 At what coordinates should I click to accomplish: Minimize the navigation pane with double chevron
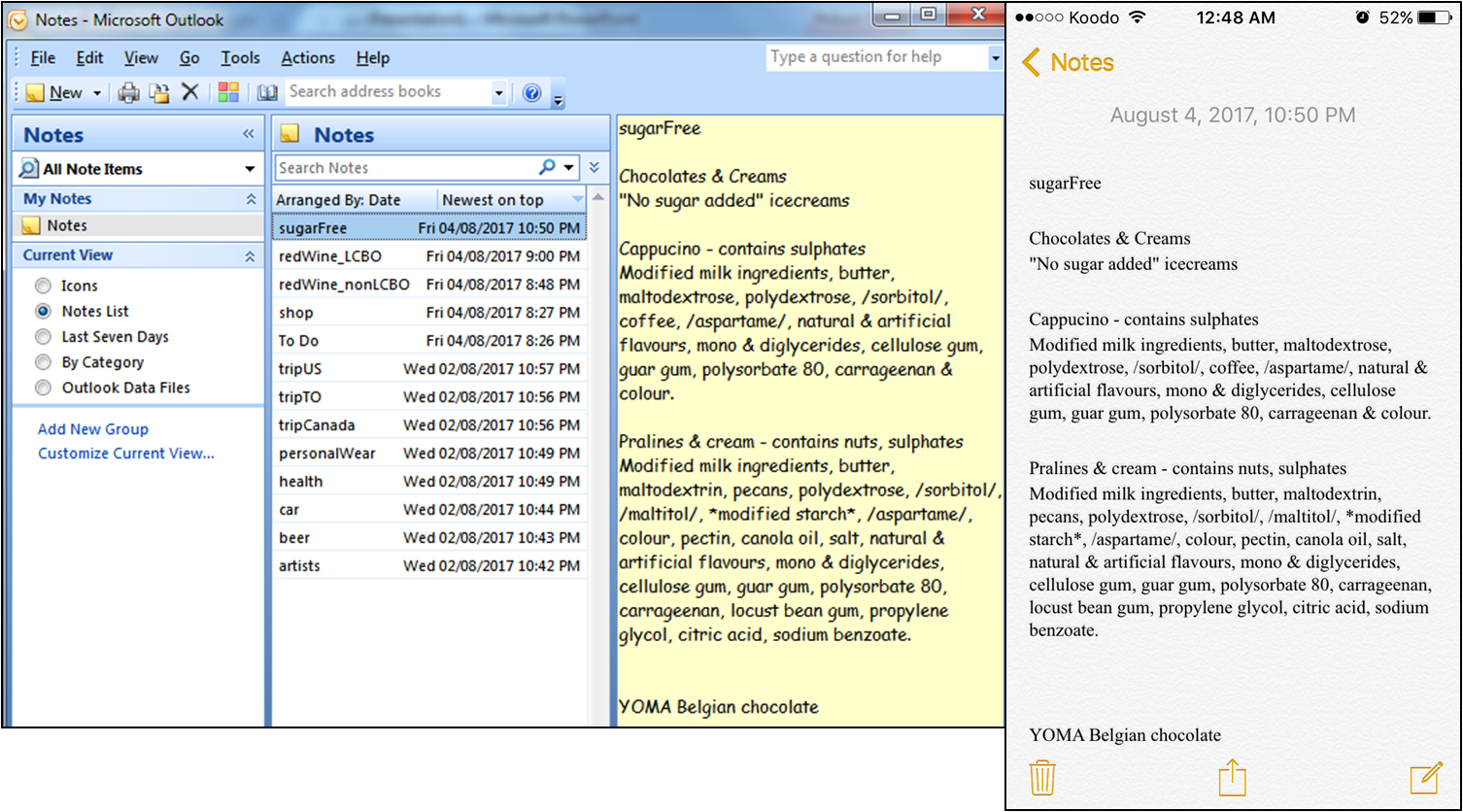tap(249, 134)
